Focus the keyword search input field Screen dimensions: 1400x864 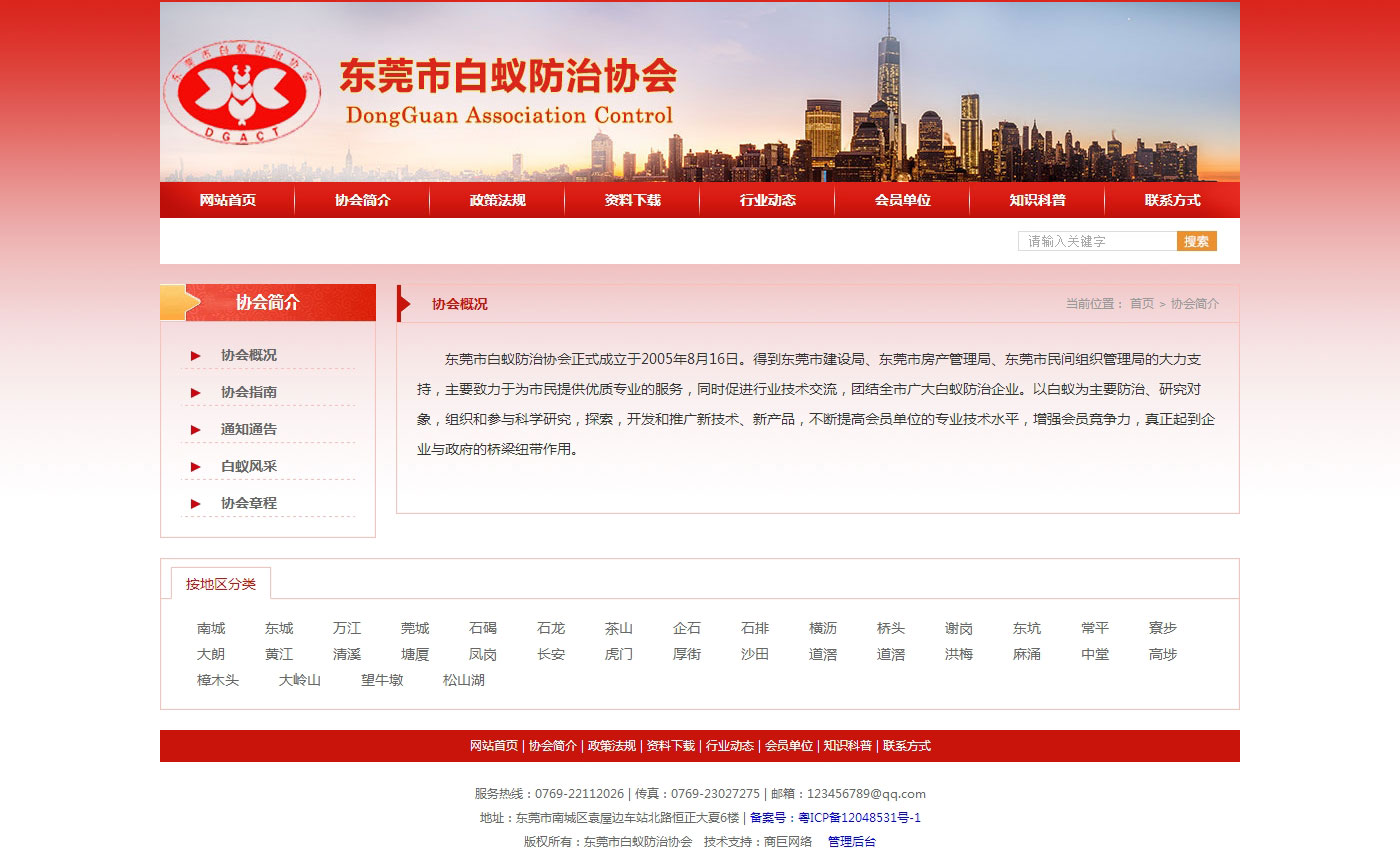1097,241
